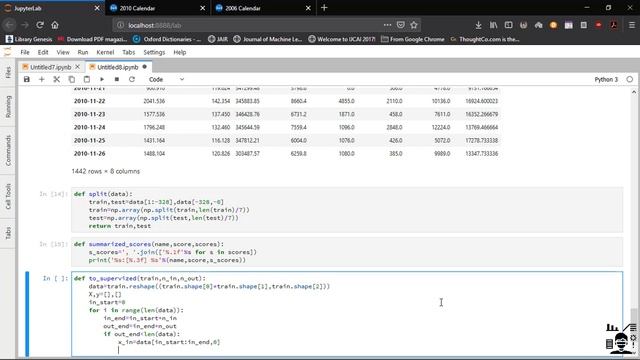Screen dimensions: 640x360
Task: Click the JupyterLab logo beside File menu
Action: (7, 52)
